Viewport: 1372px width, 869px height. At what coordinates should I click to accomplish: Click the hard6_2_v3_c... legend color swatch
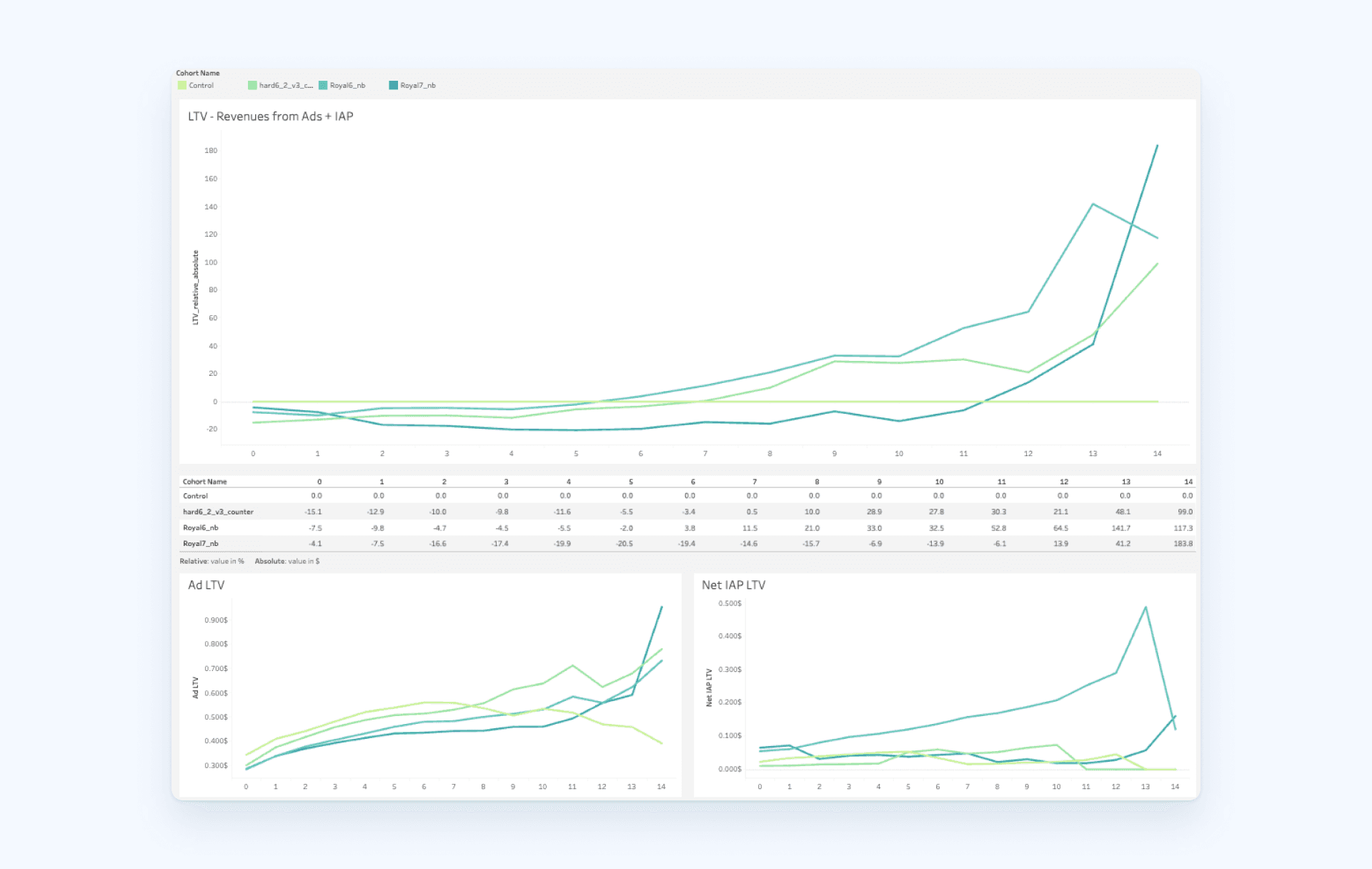point(252,86)
